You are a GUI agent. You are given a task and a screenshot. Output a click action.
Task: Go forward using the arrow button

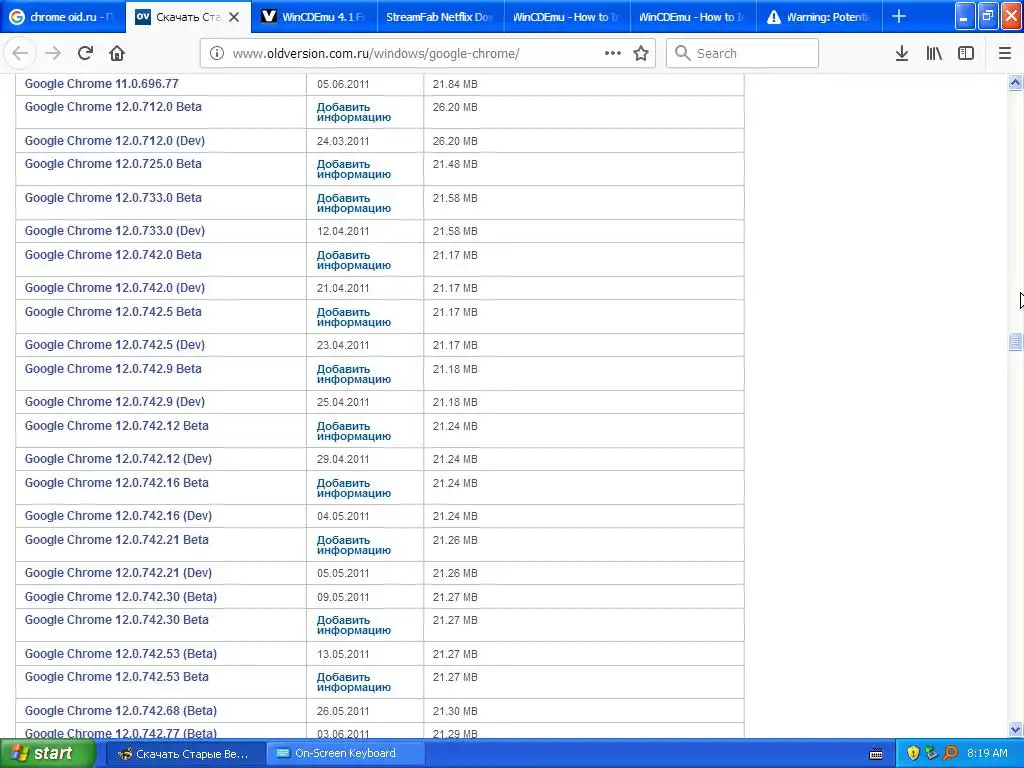(x=53, y=54)
